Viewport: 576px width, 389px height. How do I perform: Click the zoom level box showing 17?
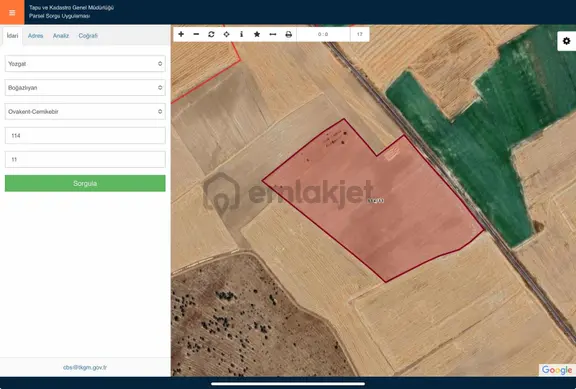click(360, 34)
